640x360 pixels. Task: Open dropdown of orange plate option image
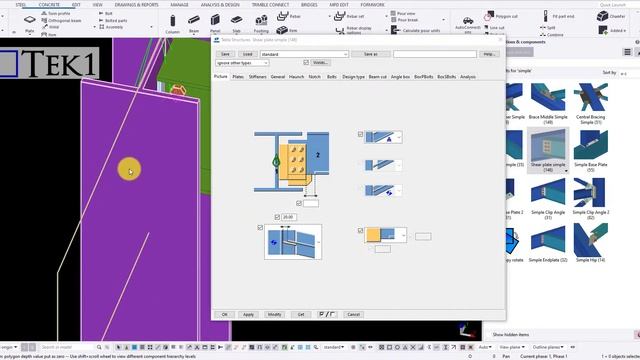point(404,236)
